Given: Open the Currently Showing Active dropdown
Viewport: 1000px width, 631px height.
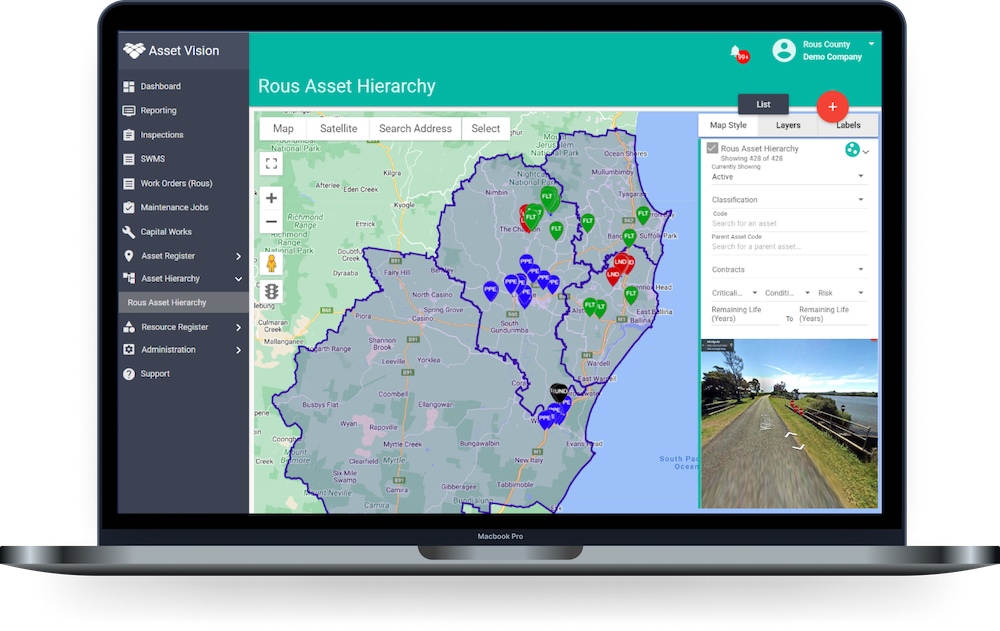Looking at the screenshot, I should click(x=789, y=177).
